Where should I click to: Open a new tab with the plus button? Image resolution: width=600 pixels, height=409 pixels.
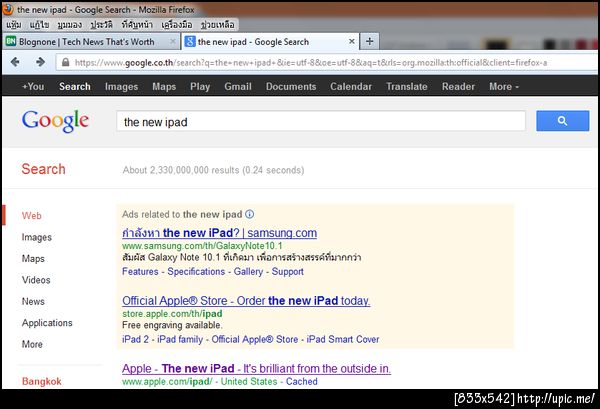point(369,41)
